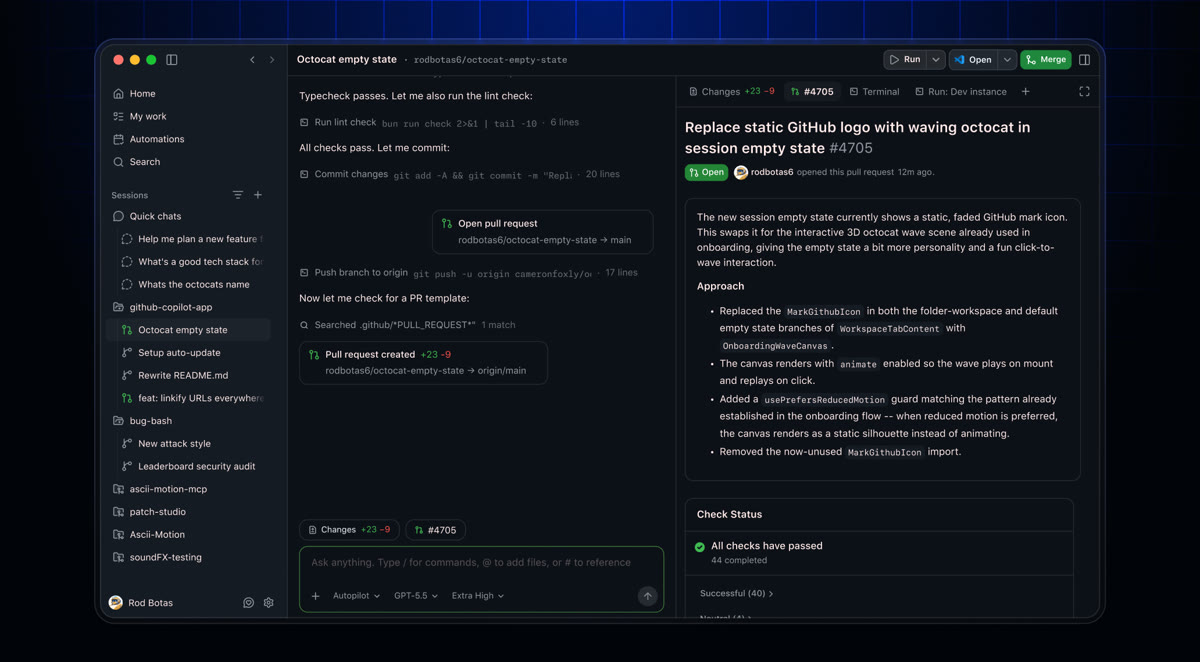This screenshot has height=662, width=1200.
Task: Click the #4705 chip above the input
Action: tap(436, 530)
